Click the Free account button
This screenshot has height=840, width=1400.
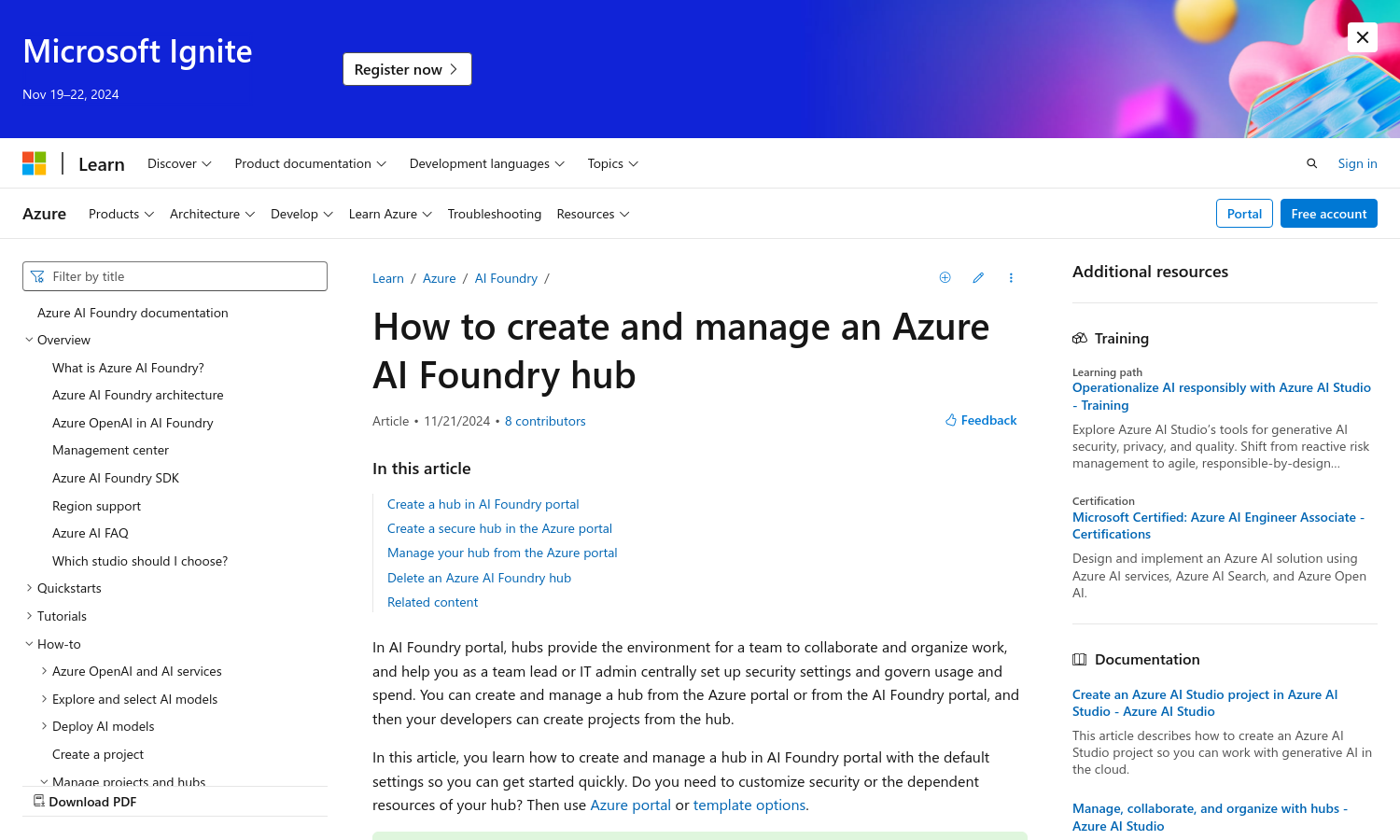1328,214
